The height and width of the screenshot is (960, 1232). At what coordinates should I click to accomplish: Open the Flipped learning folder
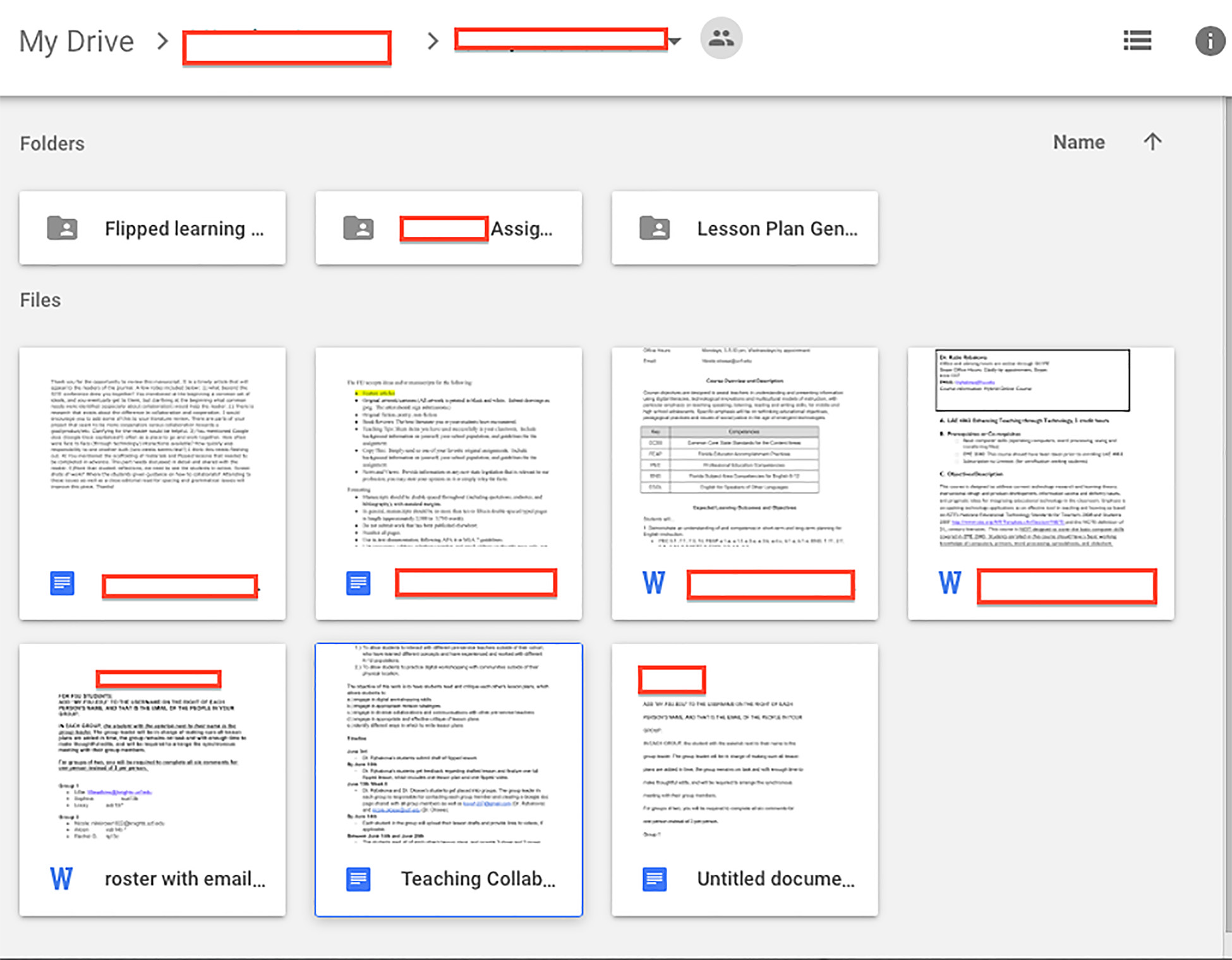[x=183, y=228]
